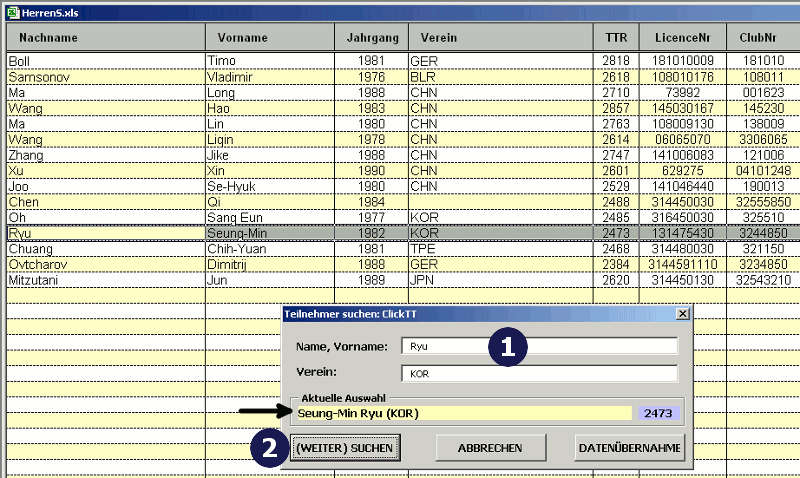Click the highlighted Ryu surname cell
The width and height of the screenshot is (800, 478).
[x=105, y=233]
